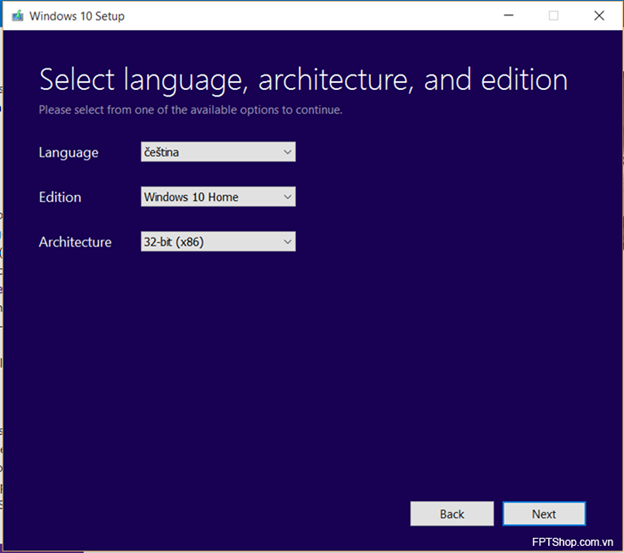Screen dimensions: 624x553
Task: Click the 'Please select from one' subtitle text
Action: click(190, 110)
